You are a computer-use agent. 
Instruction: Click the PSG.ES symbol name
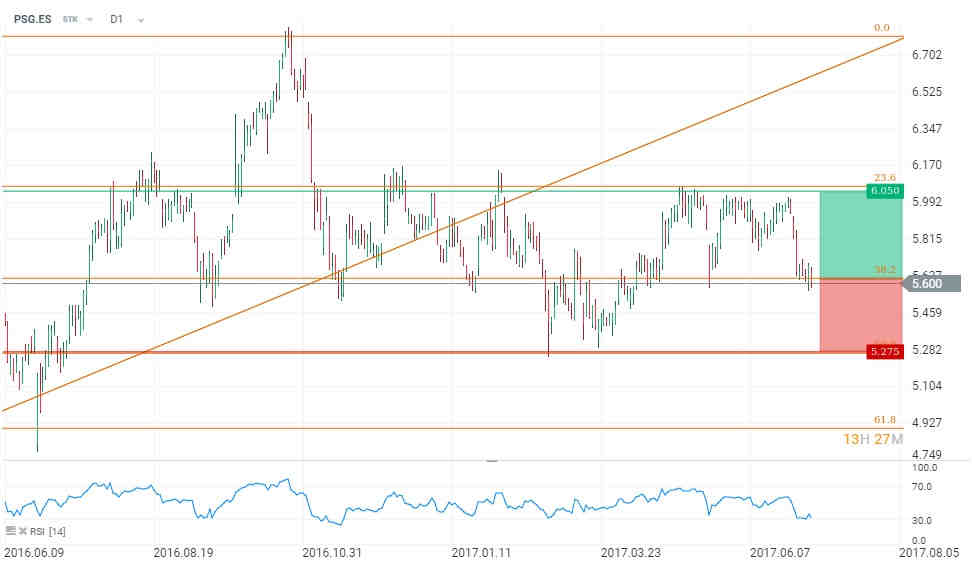[33, 19]
